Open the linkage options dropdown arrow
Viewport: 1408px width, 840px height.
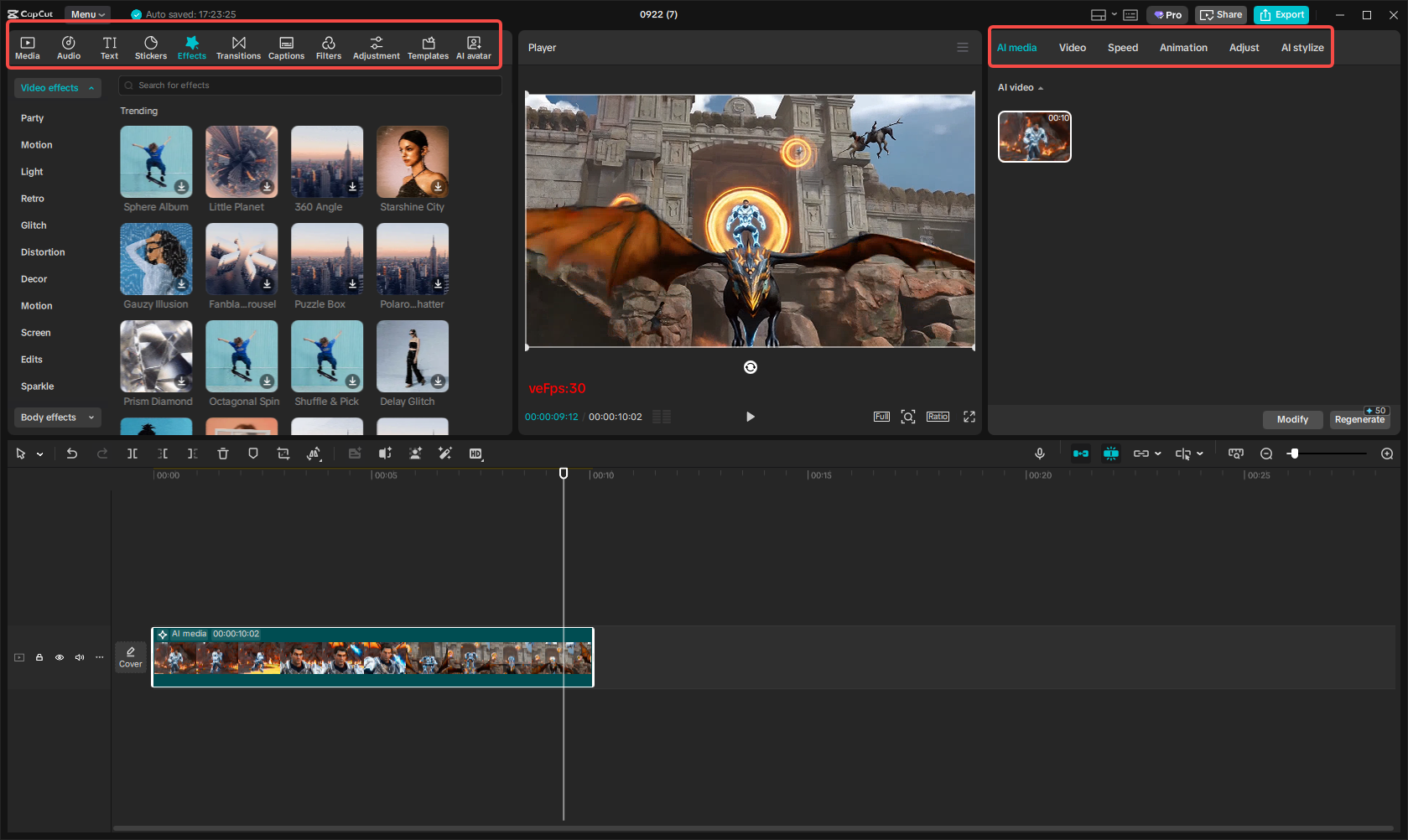pyautogui.click(x=1158, y=454)
